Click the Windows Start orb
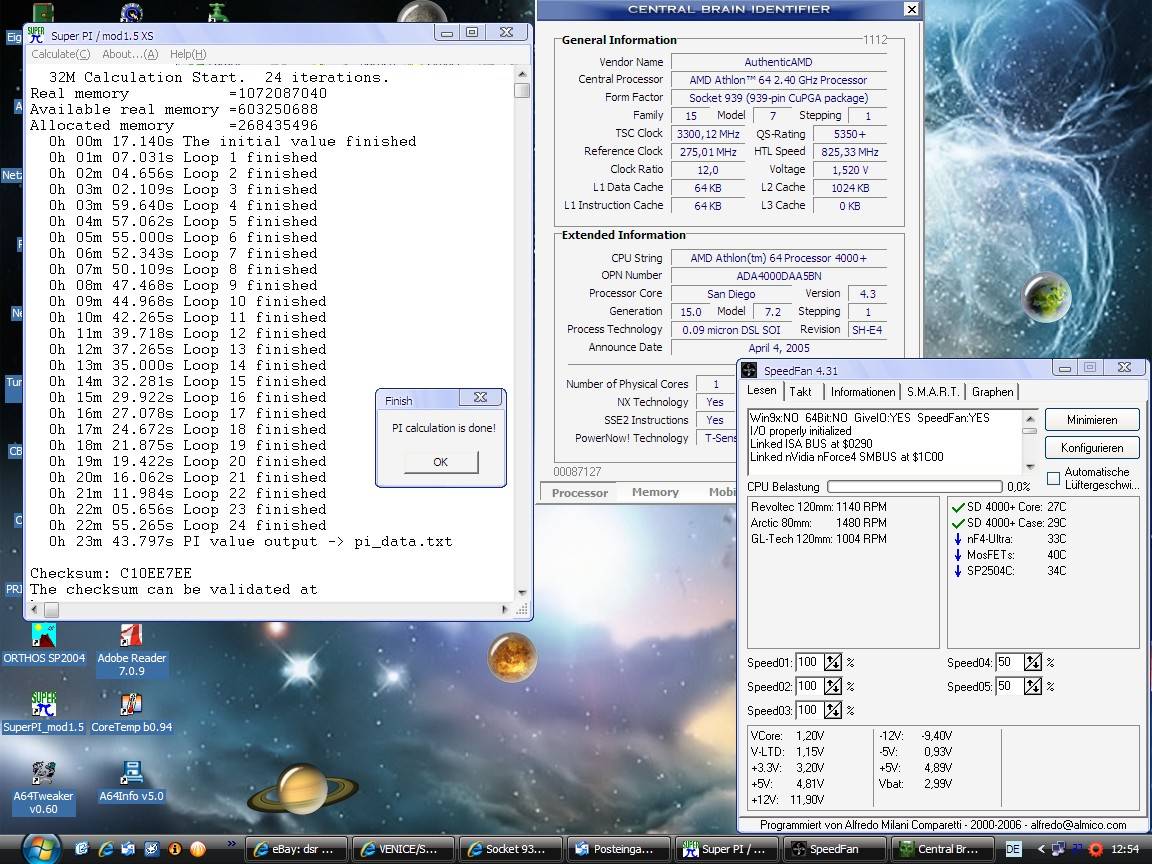The width and height of the screenshot is (1152, 864). click(x=41, y=849)
